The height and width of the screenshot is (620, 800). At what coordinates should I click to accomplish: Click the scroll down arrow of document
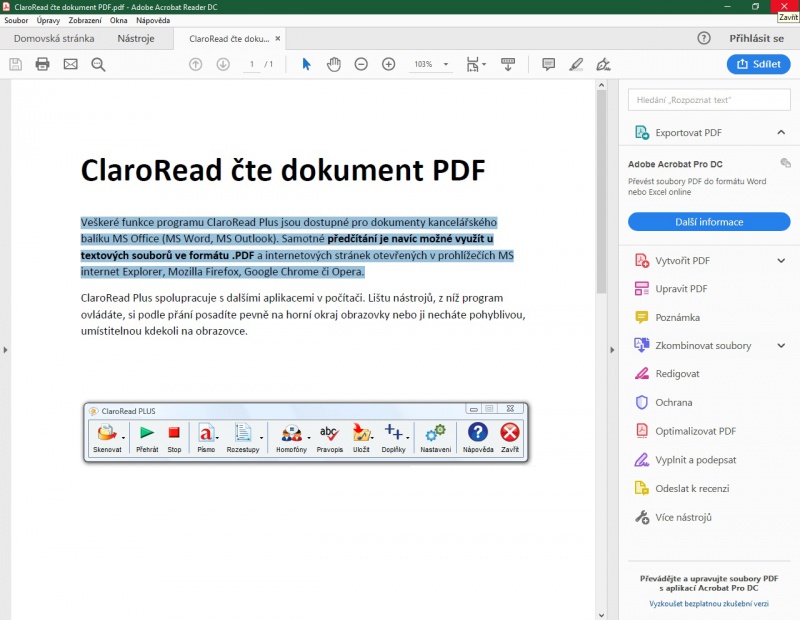click(602, 615)
